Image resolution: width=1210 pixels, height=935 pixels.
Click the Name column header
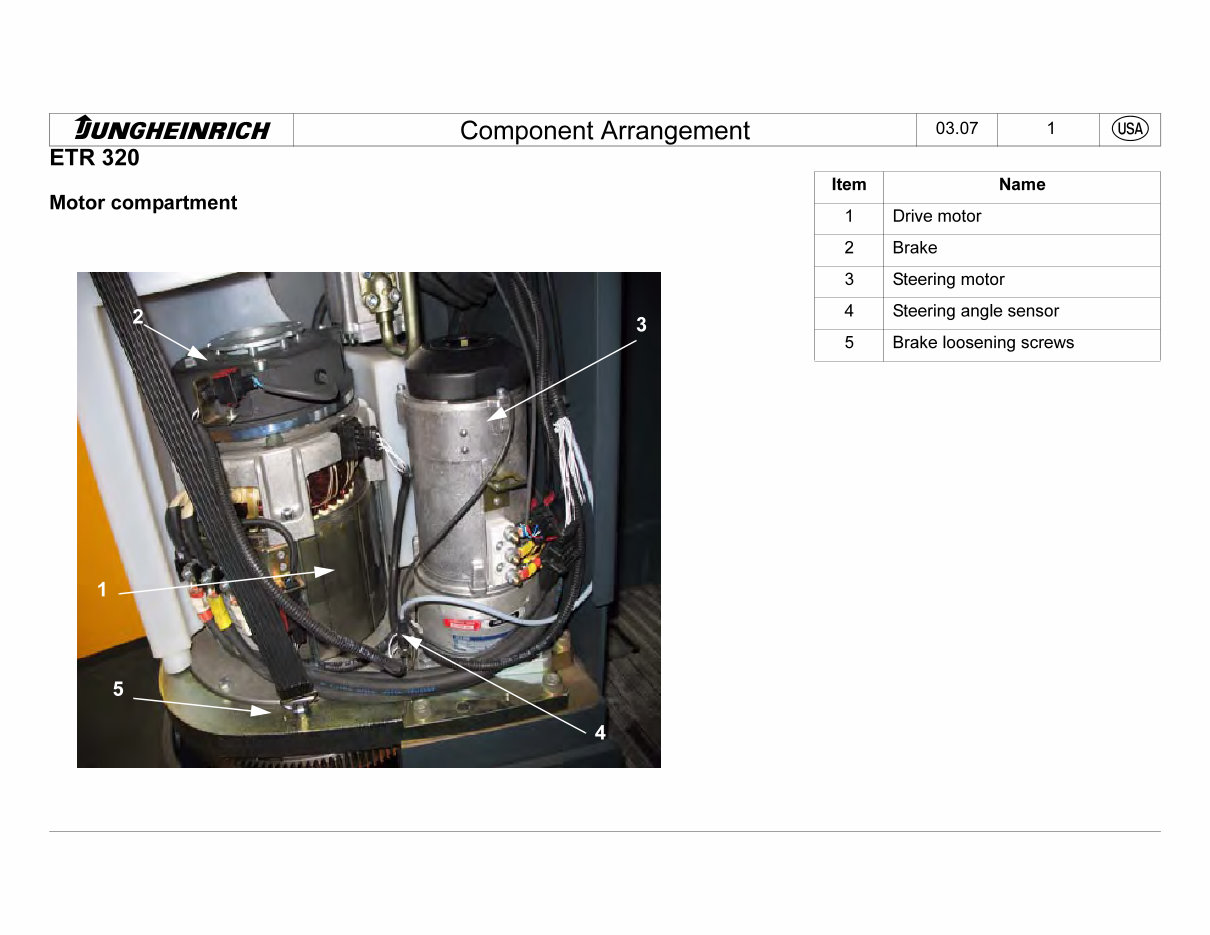click(x=1022, y=185)
